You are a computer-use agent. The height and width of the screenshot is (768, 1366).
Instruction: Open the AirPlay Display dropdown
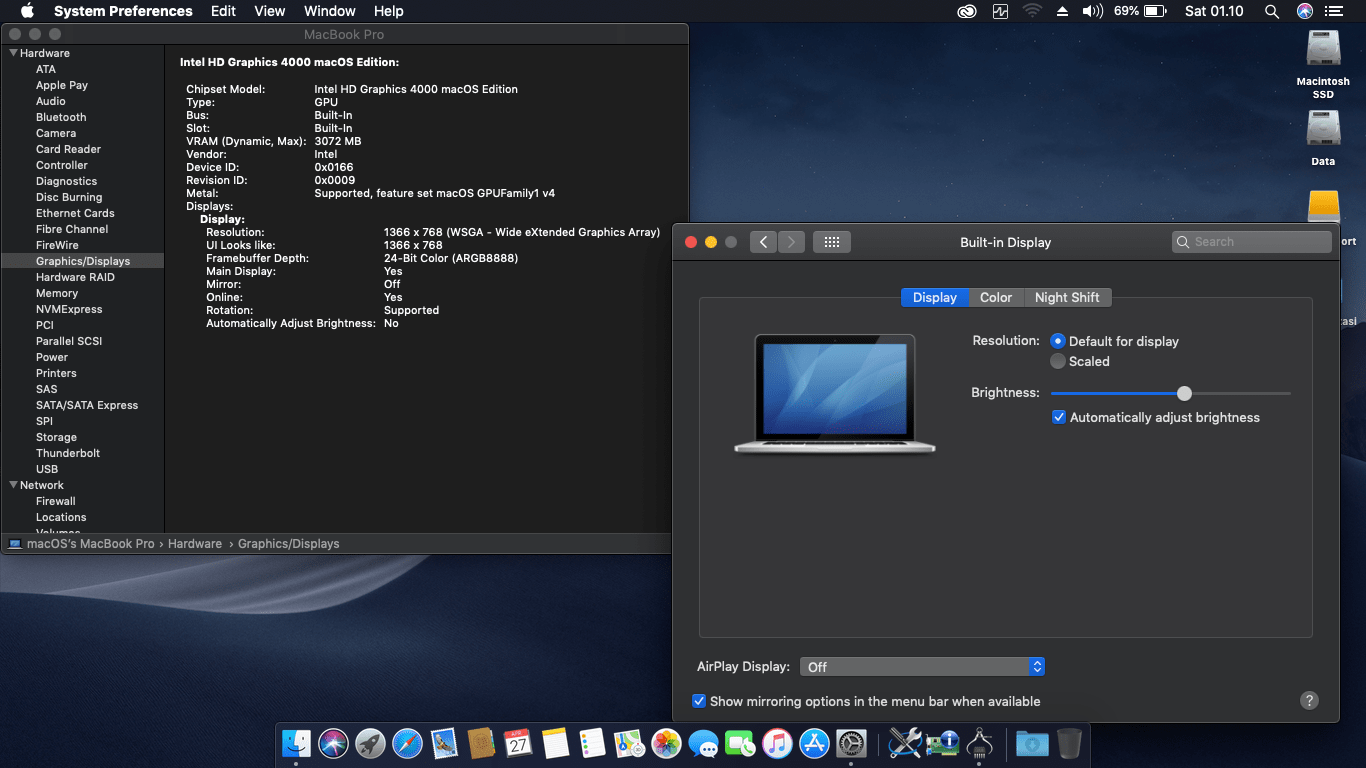pos(921,666)
